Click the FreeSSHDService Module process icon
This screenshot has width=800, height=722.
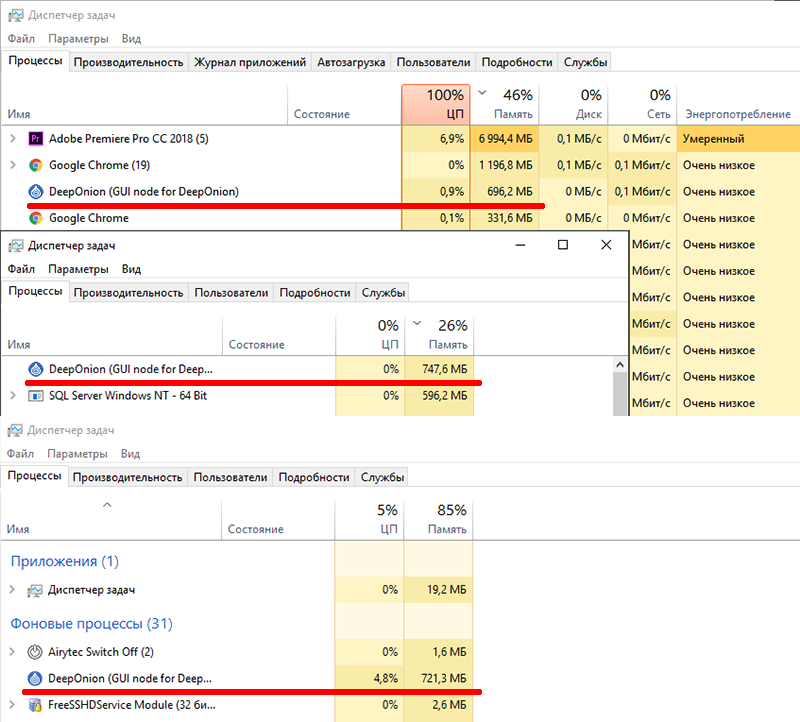(34, 705)
